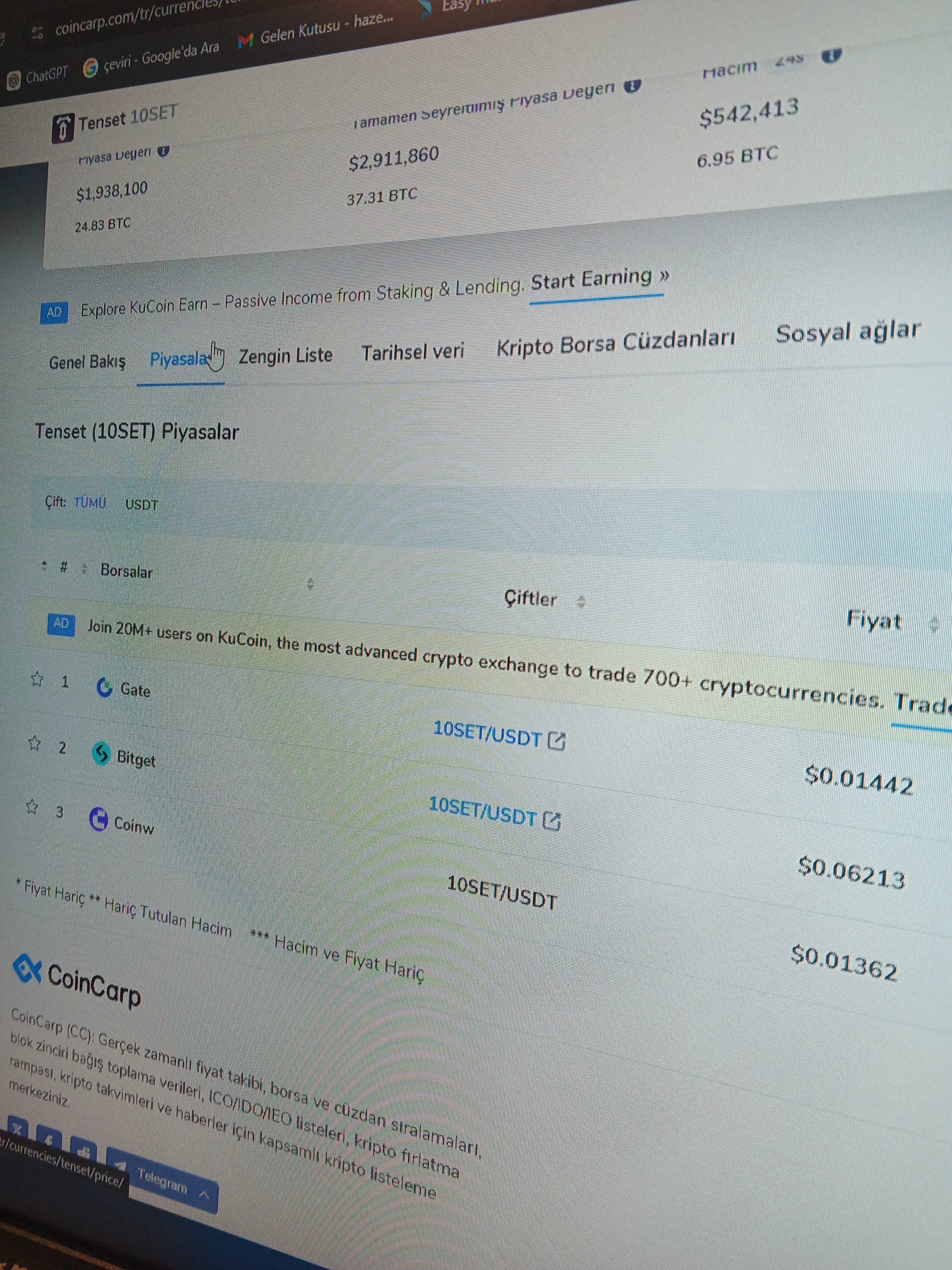Click the 6.95 BTC value
Screen dimensions: 952x1270
737,157
